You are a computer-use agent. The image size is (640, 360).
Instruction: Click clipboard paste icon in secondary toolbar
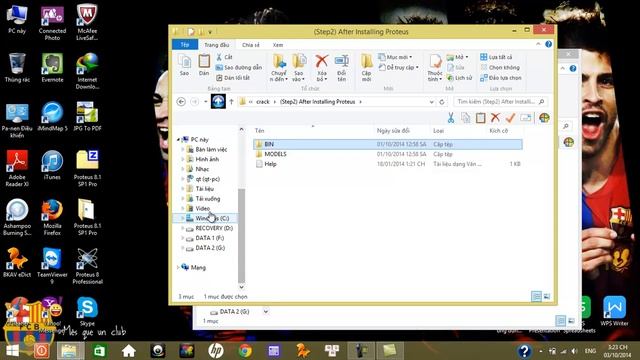480,118
